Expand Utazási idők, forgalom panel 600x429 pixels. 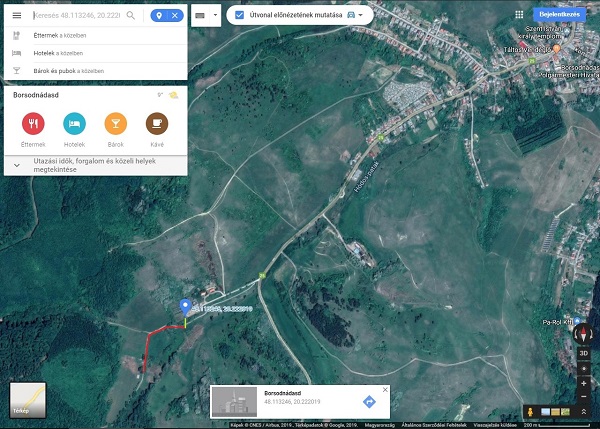click(x=17, y=165)
